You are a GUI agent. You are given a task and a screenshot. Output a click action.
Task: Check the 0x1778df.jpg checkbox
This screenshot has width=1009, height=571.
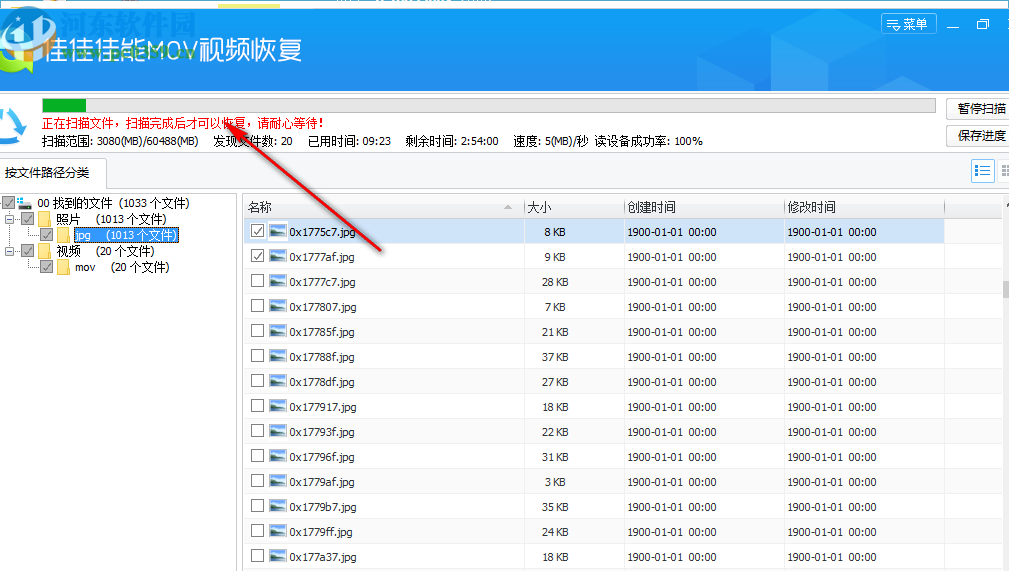(x=257, y=381)
